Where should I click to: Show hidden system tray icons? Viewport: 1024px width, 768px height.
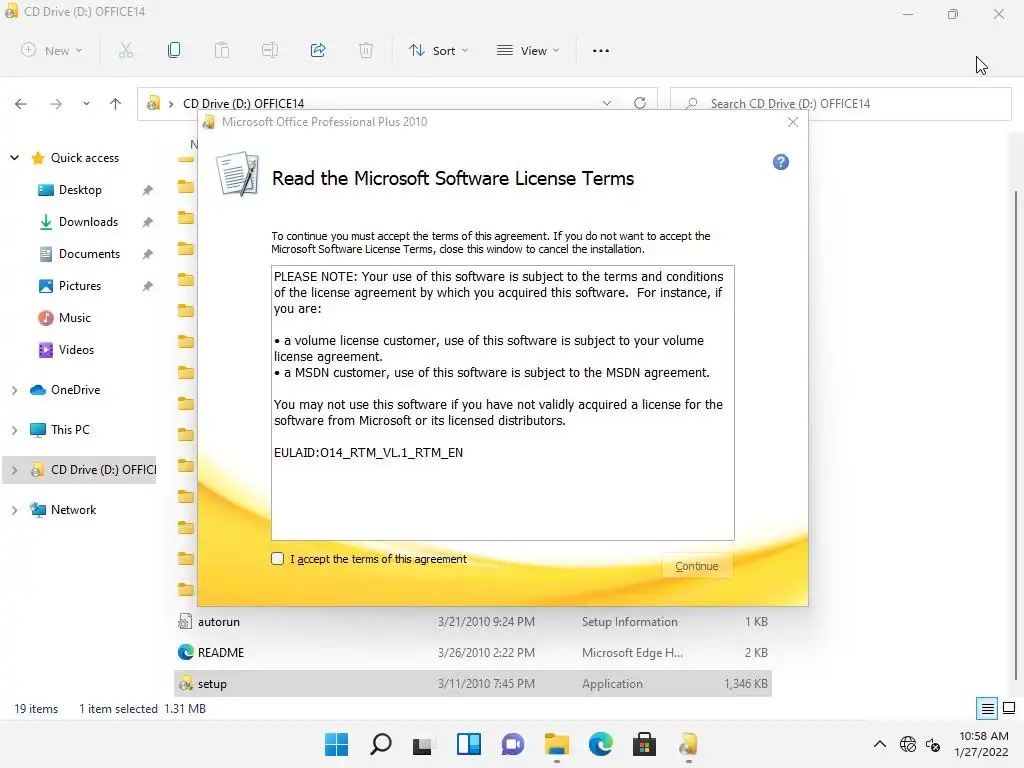[880, 744]
